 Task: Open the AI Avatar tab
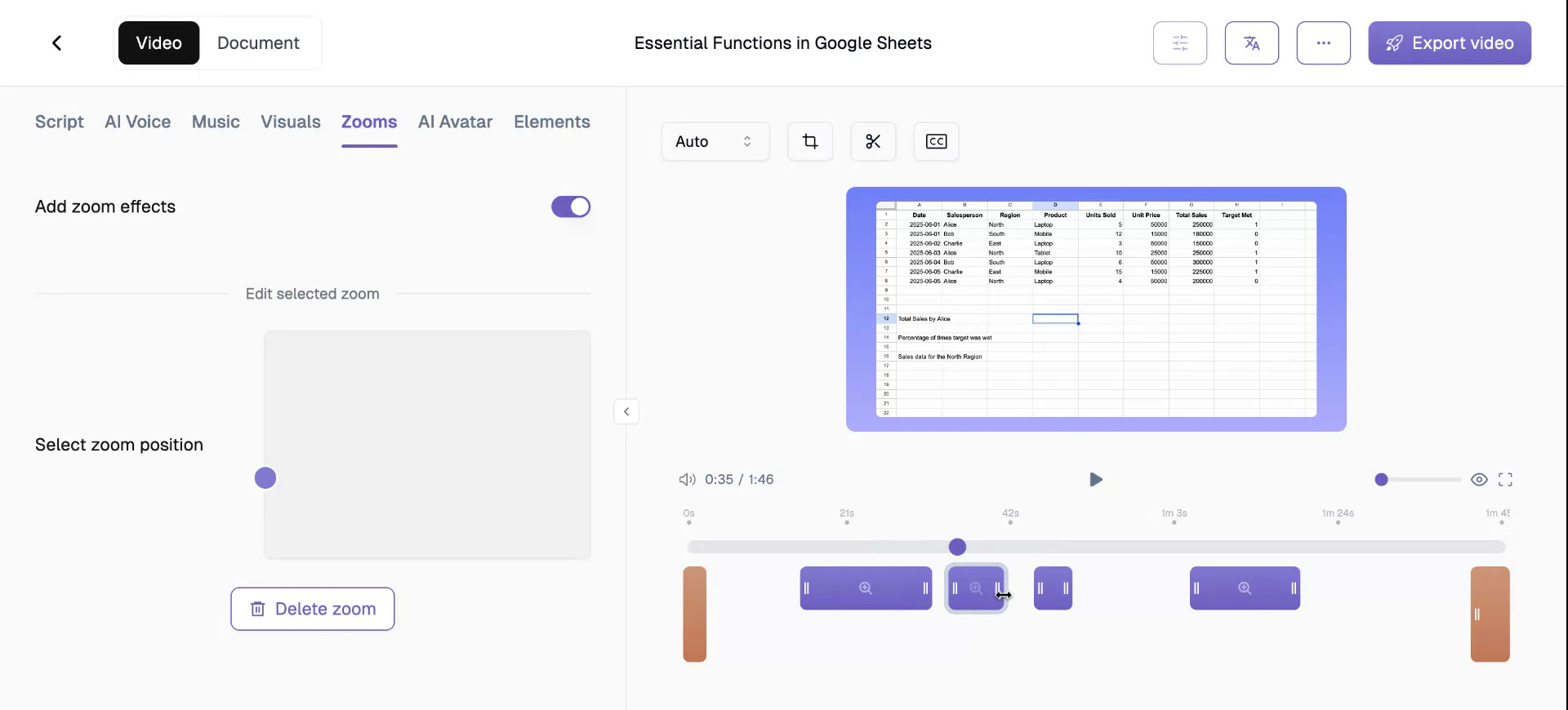pos(456,122)
